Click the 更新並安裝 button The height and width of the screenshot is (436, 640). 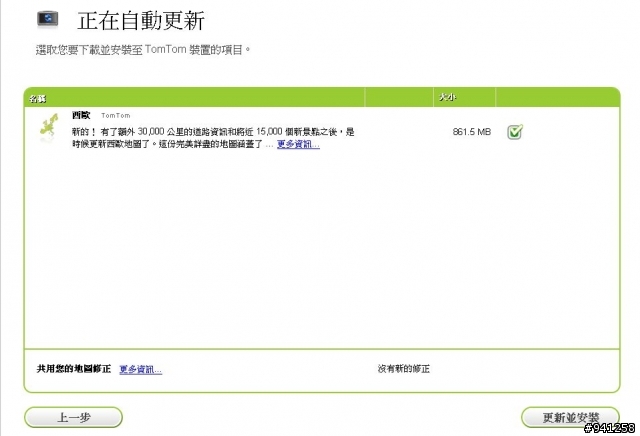coord(570,417)
